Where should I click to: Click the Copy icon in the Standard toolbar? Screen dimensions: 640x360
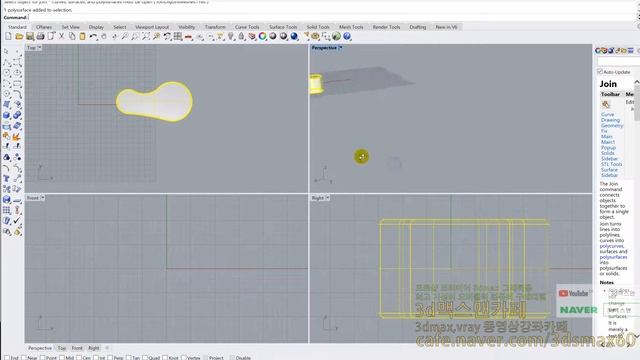(x=72, y=36)
